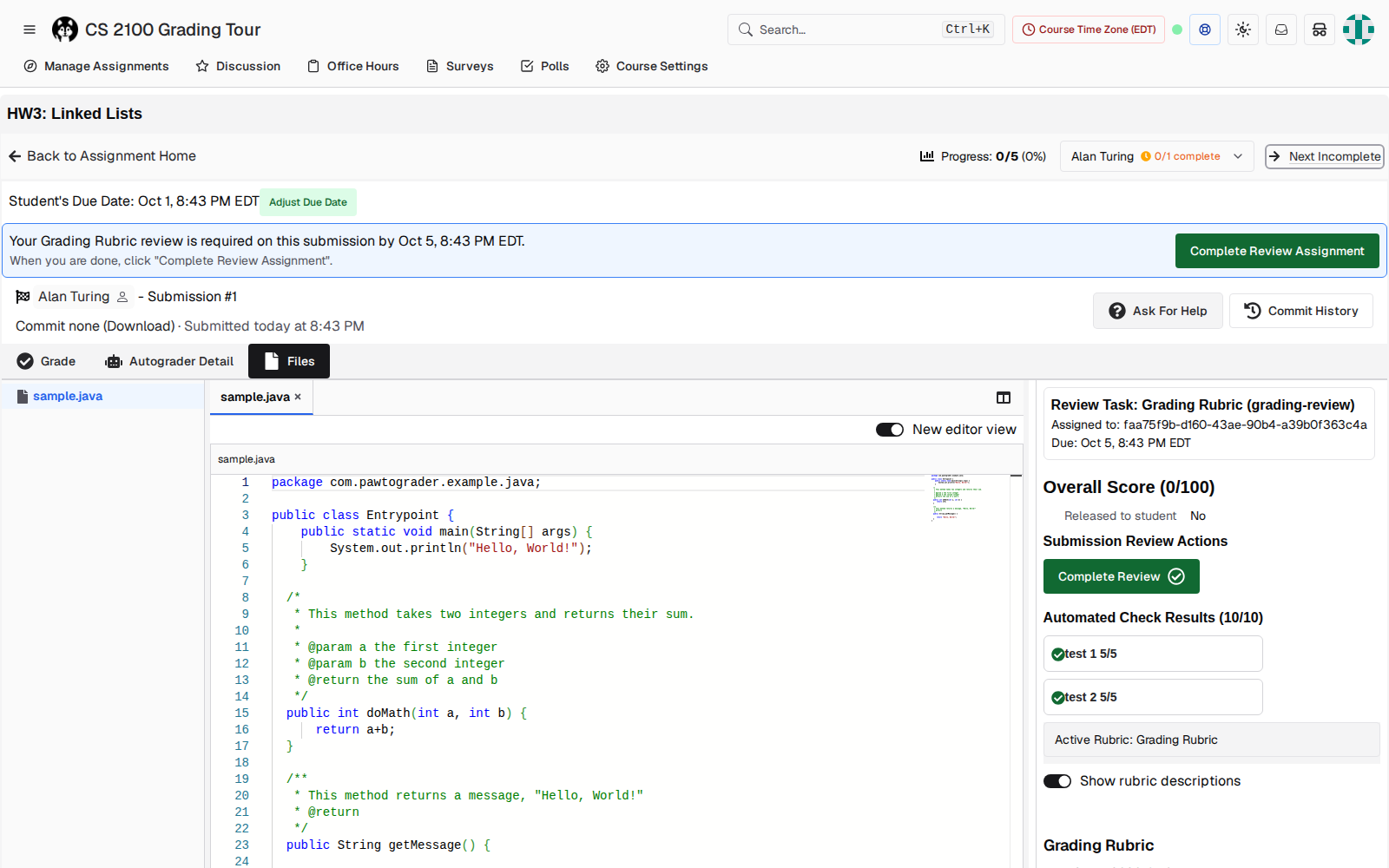
Task: Open Manage Assignments menu
Action: [96, 66]
